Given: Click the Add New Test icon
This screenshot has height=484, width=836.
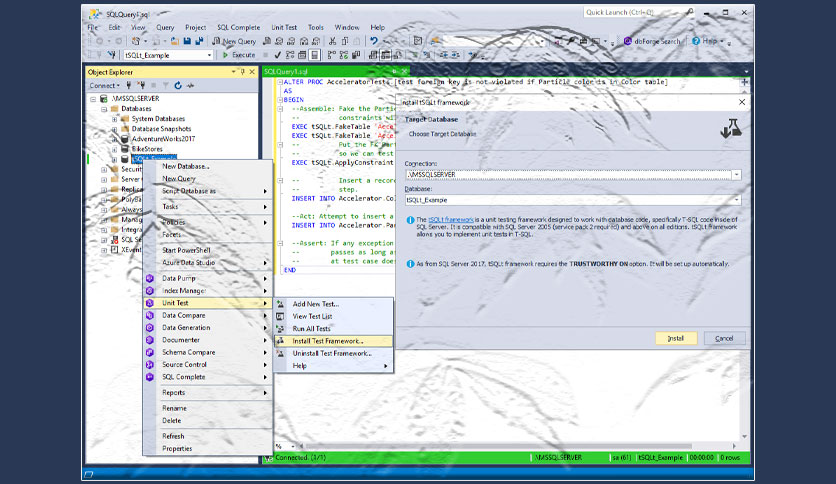Looking at the screenshot, I should click(x=280, y=304).
